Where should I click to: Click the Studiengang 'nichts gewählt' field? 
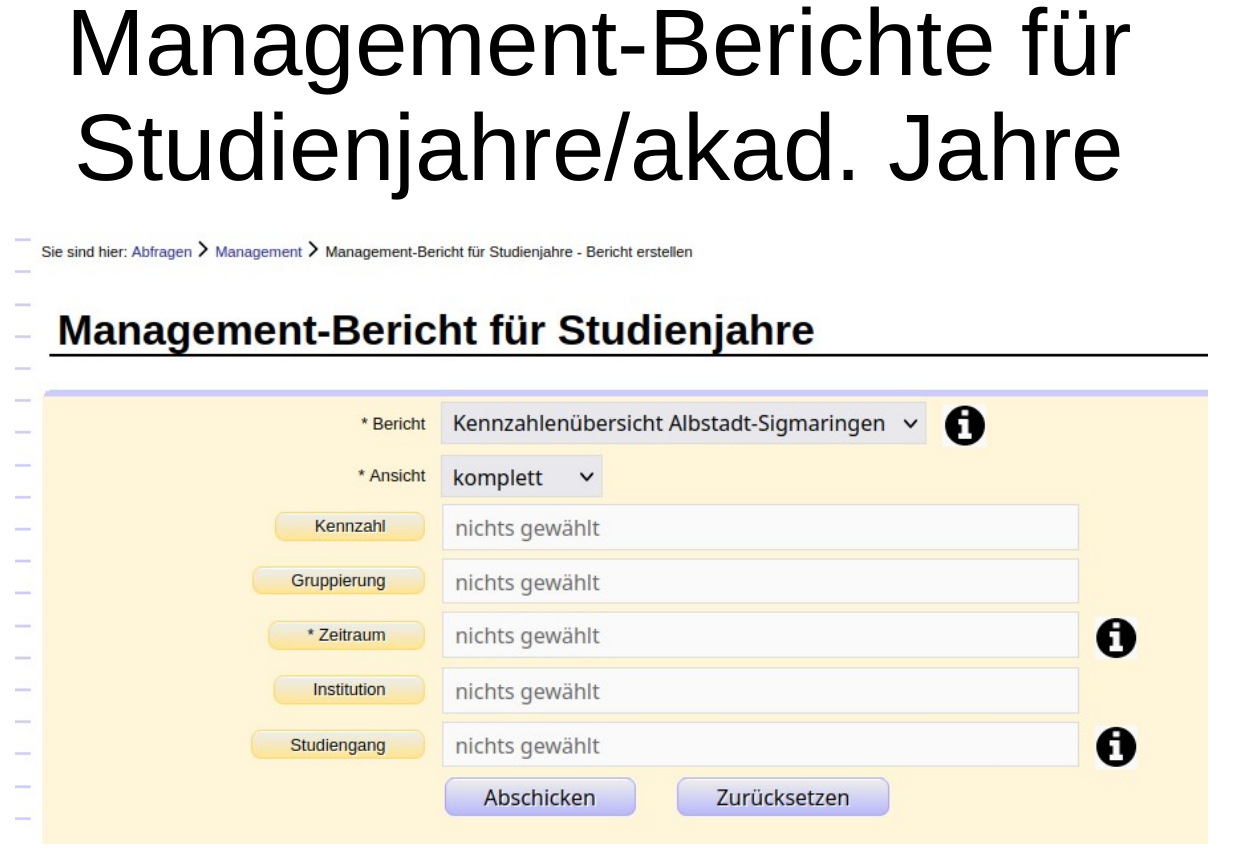pyautogui.click(x=760, y=745)
